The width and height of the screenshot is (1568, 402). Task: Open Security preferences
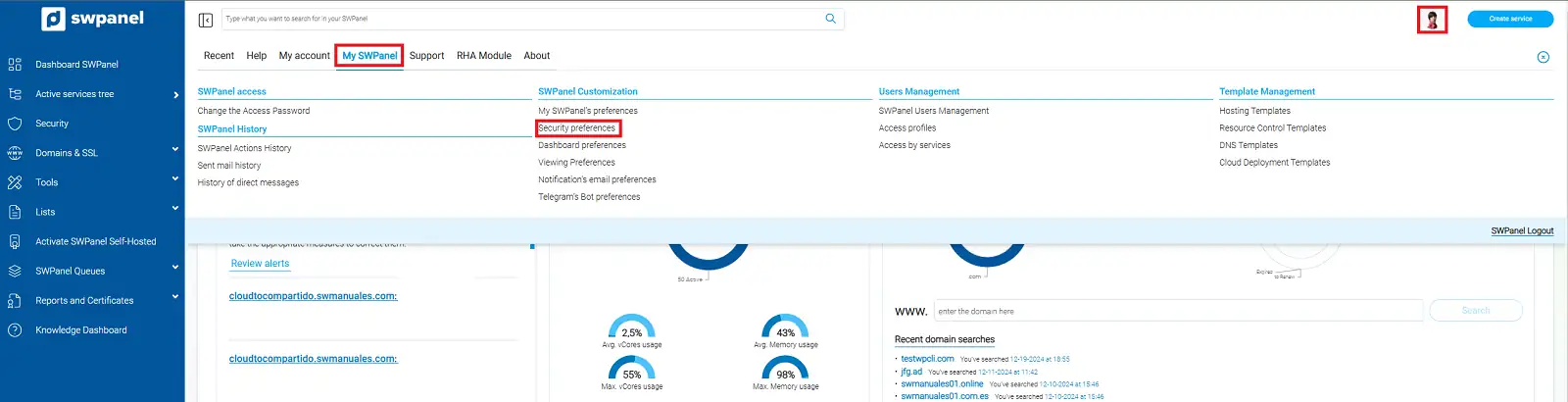(577, 128)
